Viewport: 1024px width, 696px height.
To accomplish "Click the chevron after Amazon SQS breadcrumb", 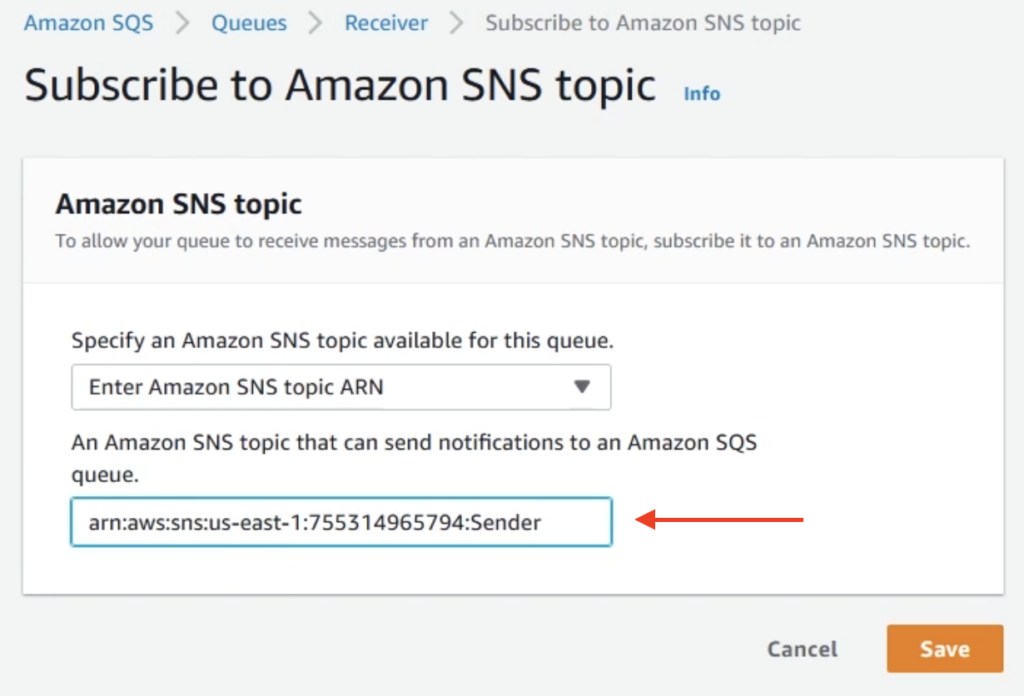I will (x=183, y=23).
